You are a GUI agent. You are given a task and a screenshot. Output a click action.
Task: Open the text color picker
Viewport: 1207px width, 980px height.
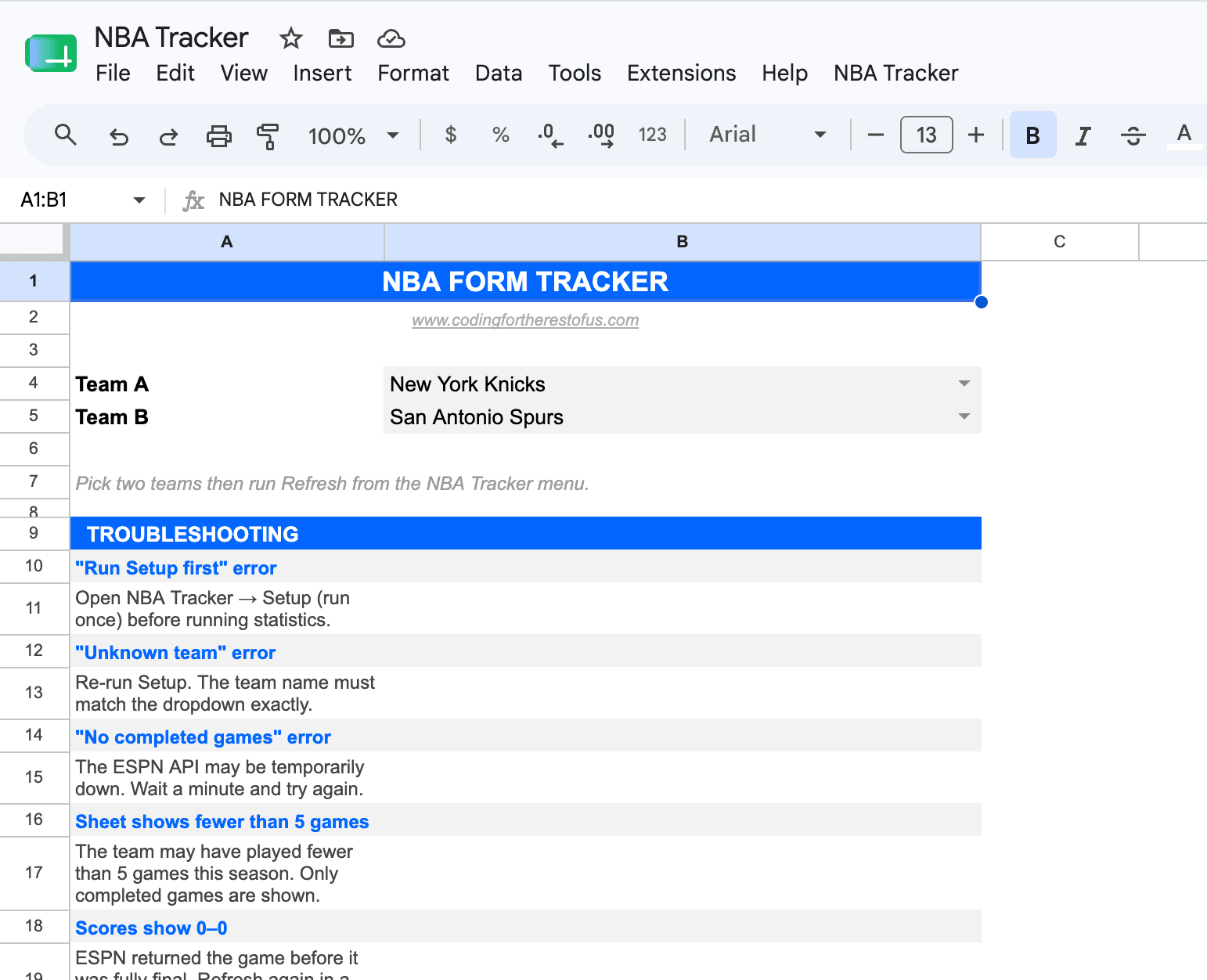point(1184,135)
